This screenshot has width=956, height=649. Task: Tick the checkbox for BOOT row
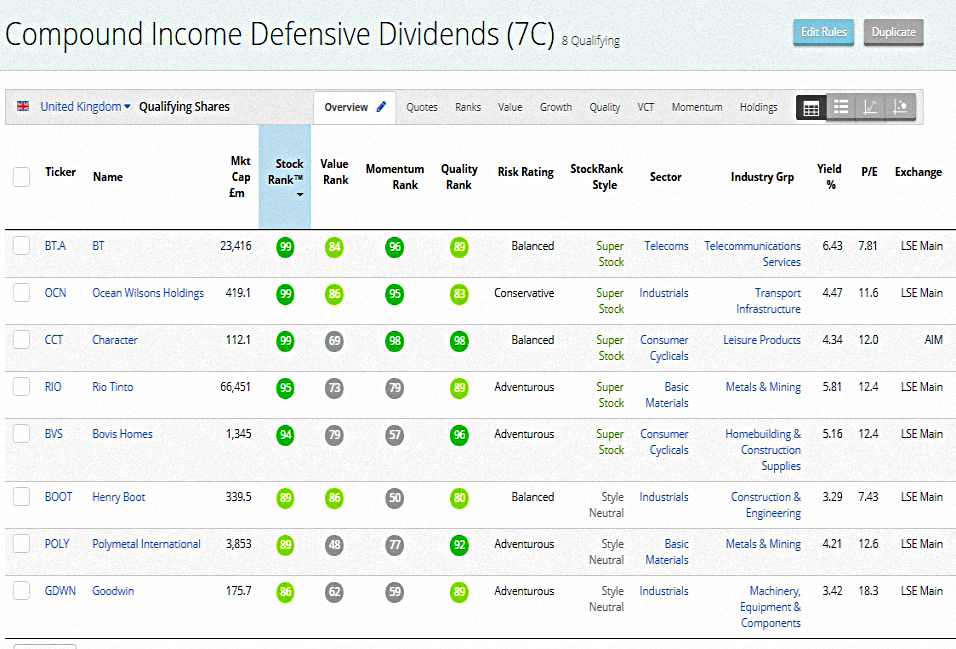(21, 497)
